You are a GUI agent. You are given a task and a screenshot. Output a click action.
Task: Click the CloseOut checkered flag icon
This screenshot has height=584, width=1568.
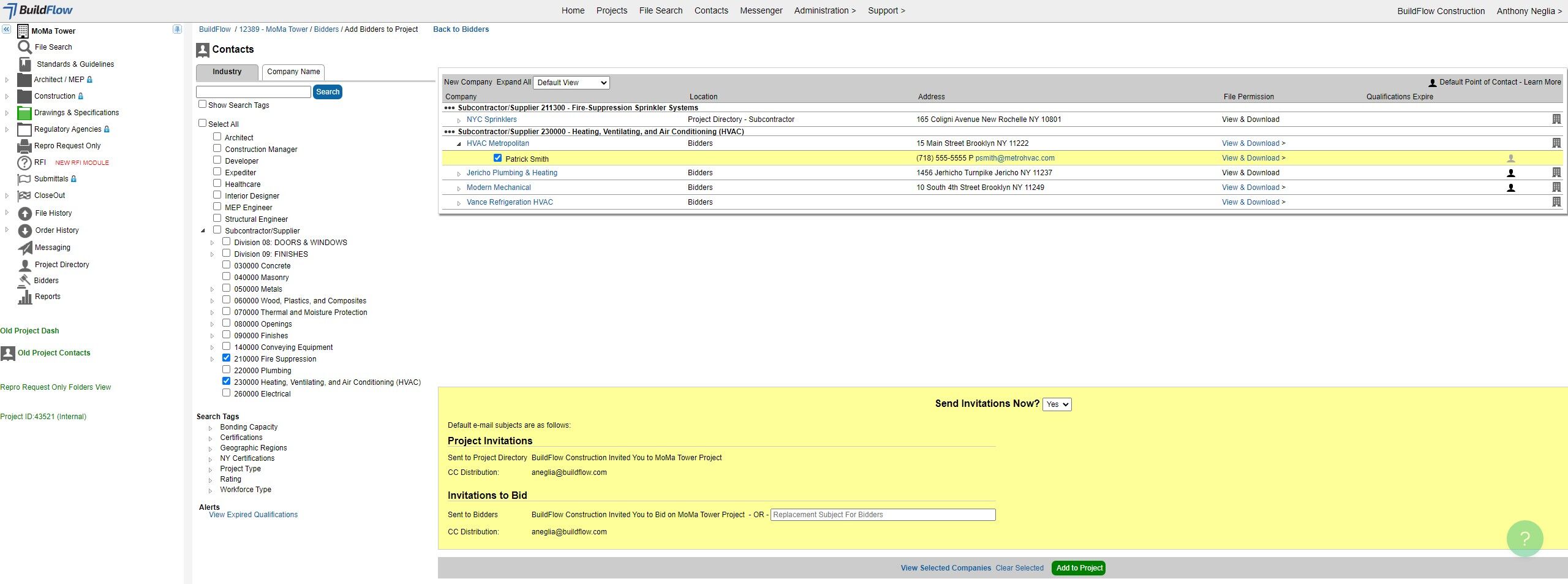coord(24,195)
